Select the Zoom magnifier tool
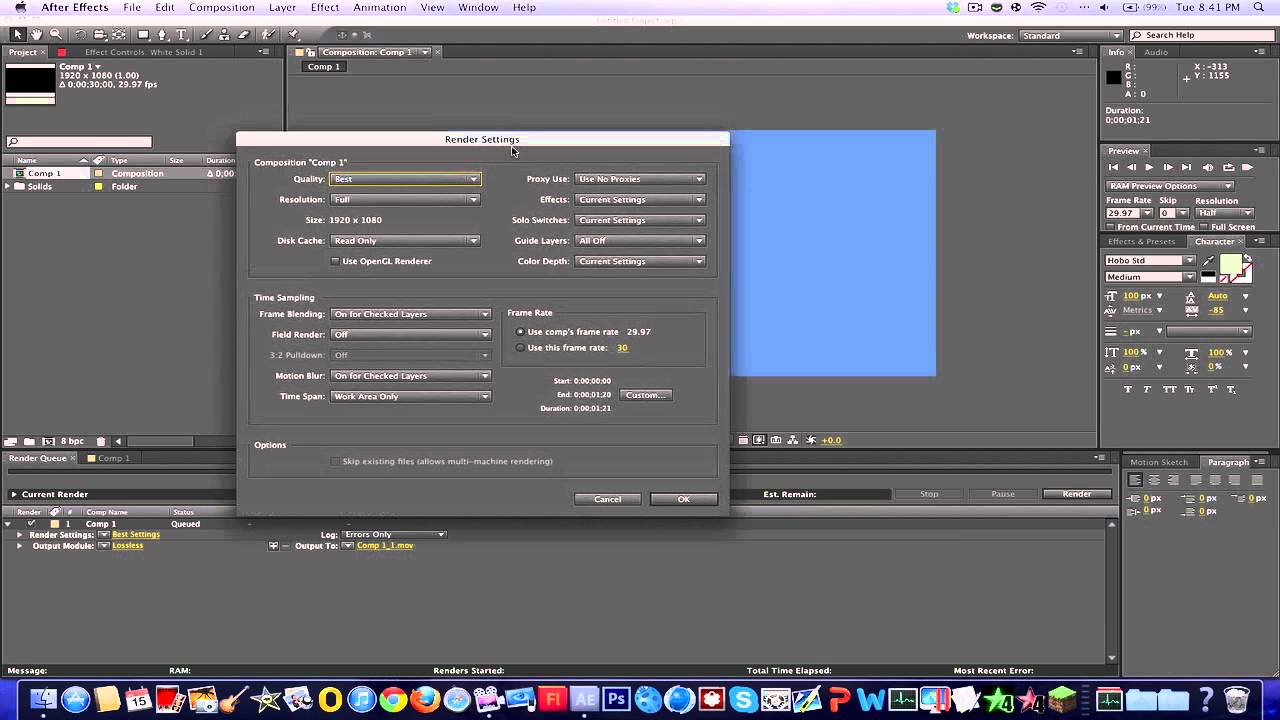Viewport: 1280px width, 720px height. coord(55,35)
